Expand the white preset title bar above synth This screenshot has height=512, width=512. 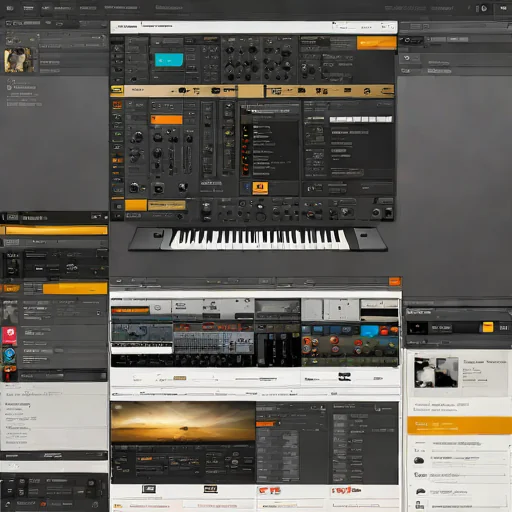point(254,27)
